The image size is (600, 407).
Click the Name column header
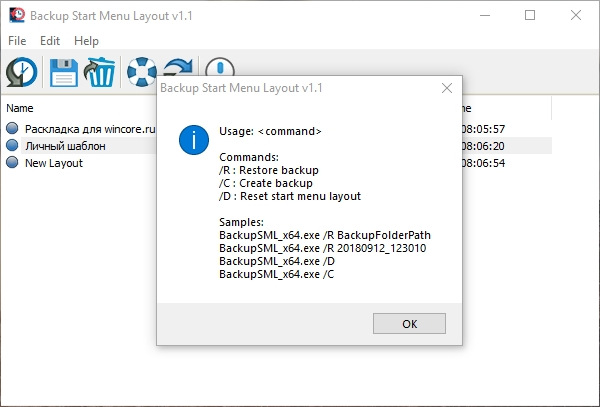tap(20, 108)
